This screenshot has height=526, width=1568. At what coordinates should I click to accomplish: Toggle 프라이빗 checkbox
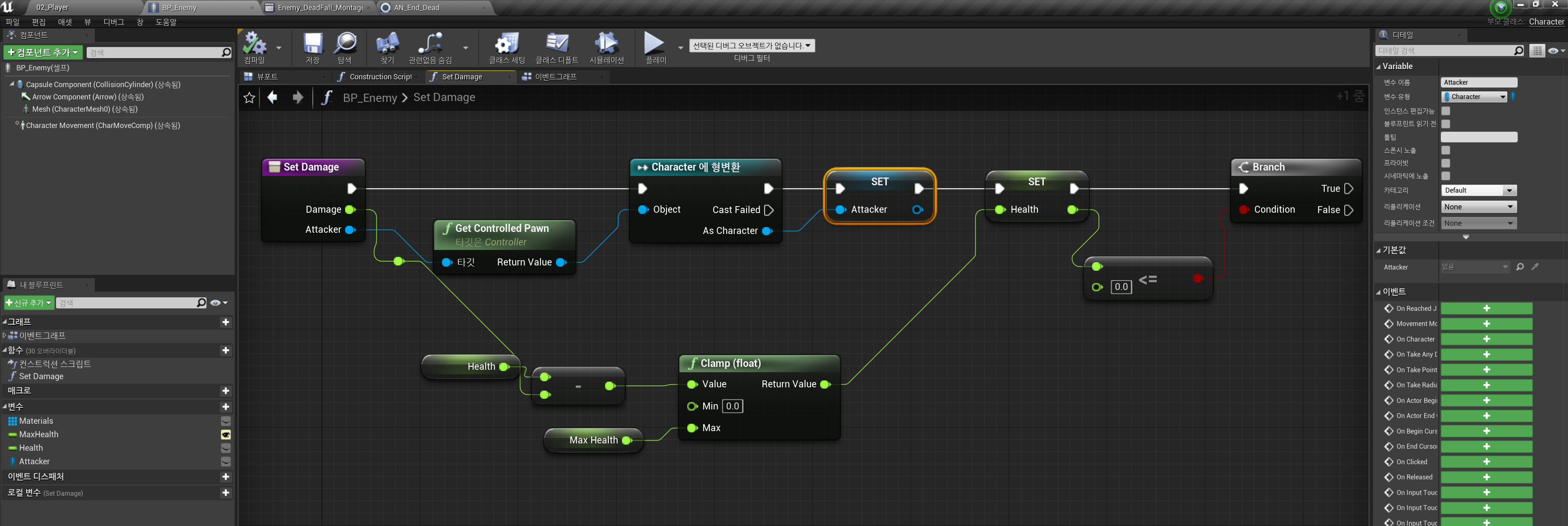tap(1446, 162)
